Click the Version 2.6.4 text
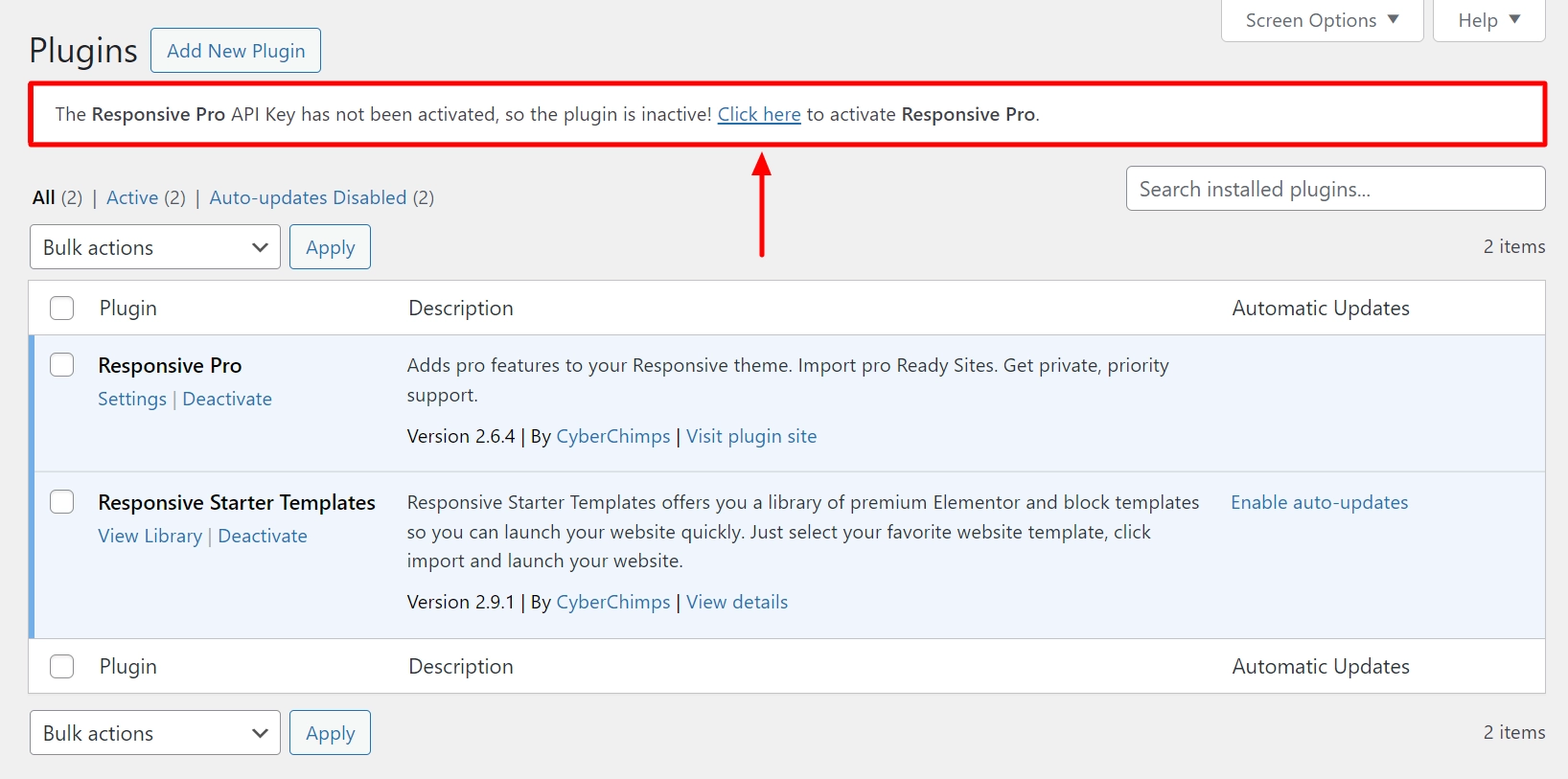The image size is (1568, 779). tap(461, 436)
